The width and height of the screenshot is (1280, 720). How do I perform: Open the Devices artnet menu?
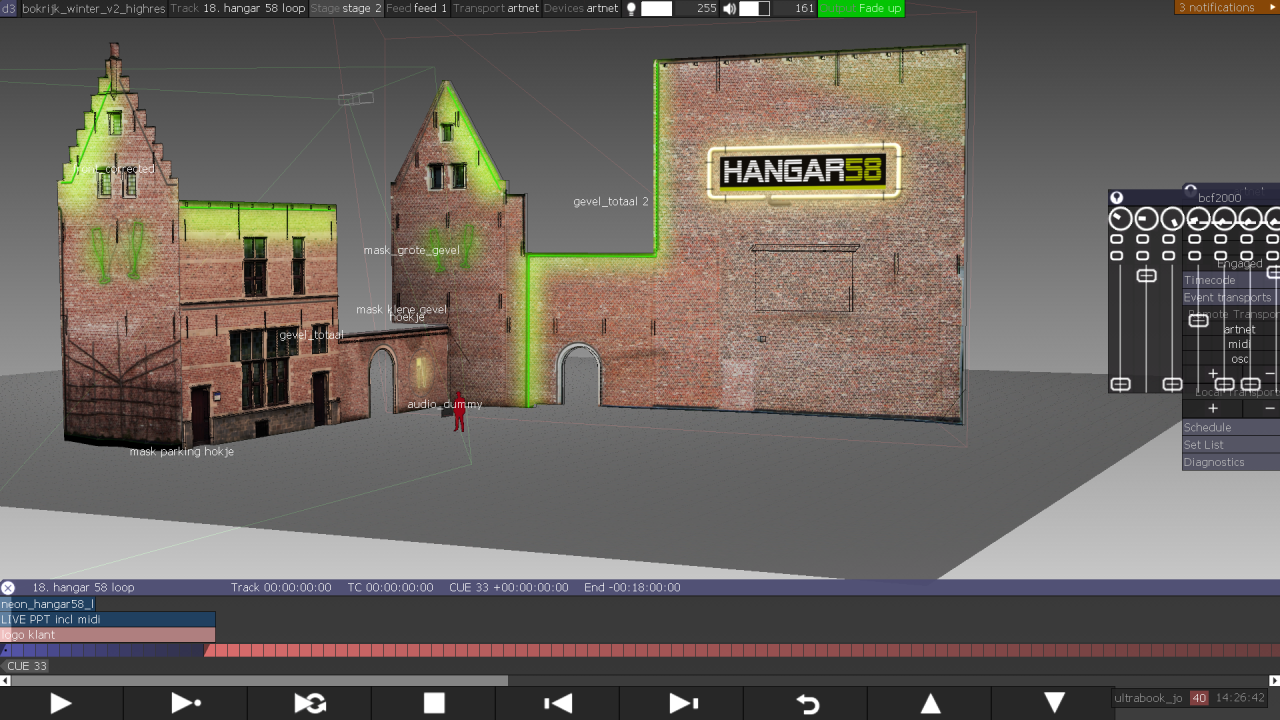[x=581, y=8]
